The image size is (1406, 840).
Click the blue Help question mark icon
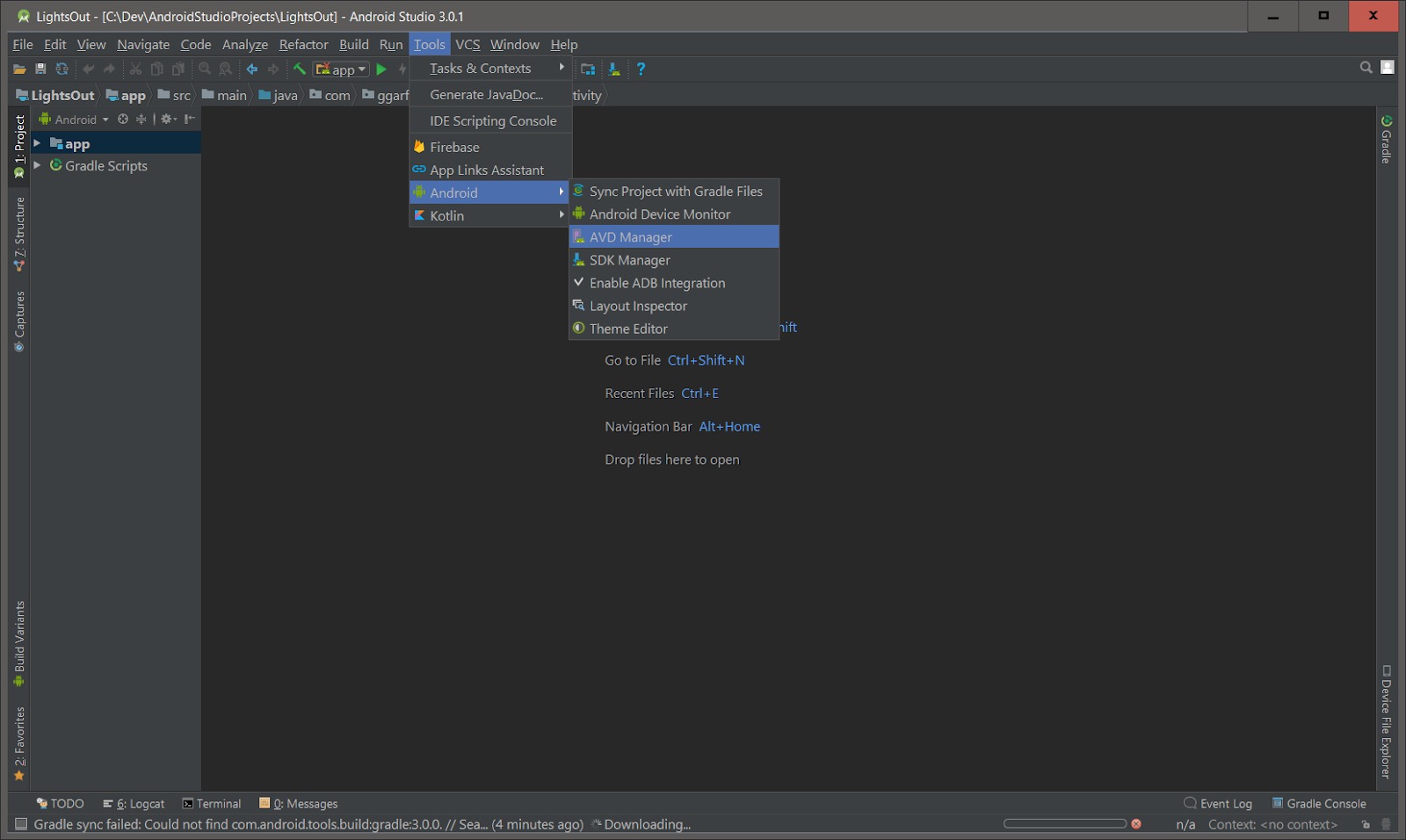click(641, 69)
